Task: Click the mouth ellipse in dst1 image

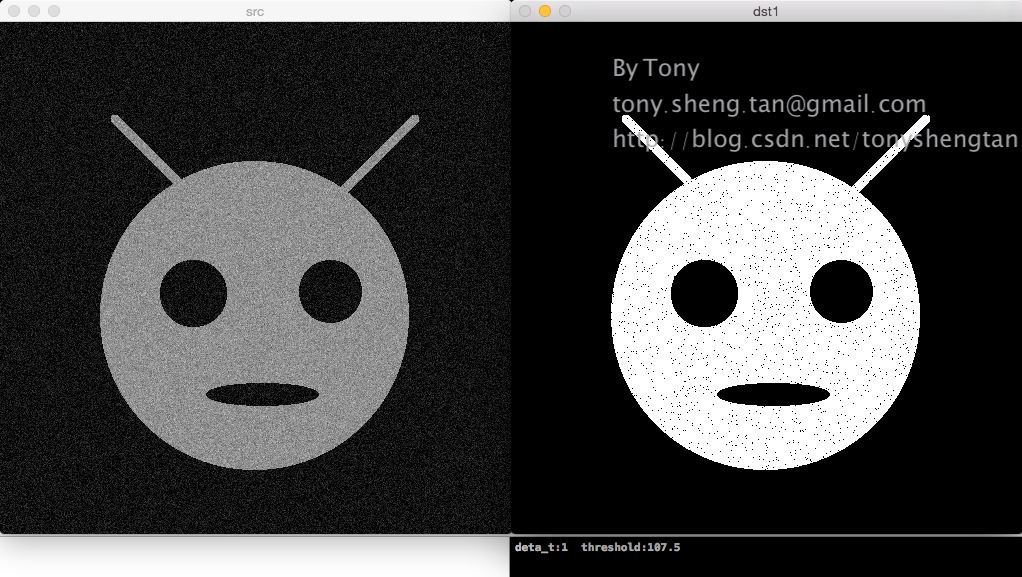Action: (x=774, y=394)
